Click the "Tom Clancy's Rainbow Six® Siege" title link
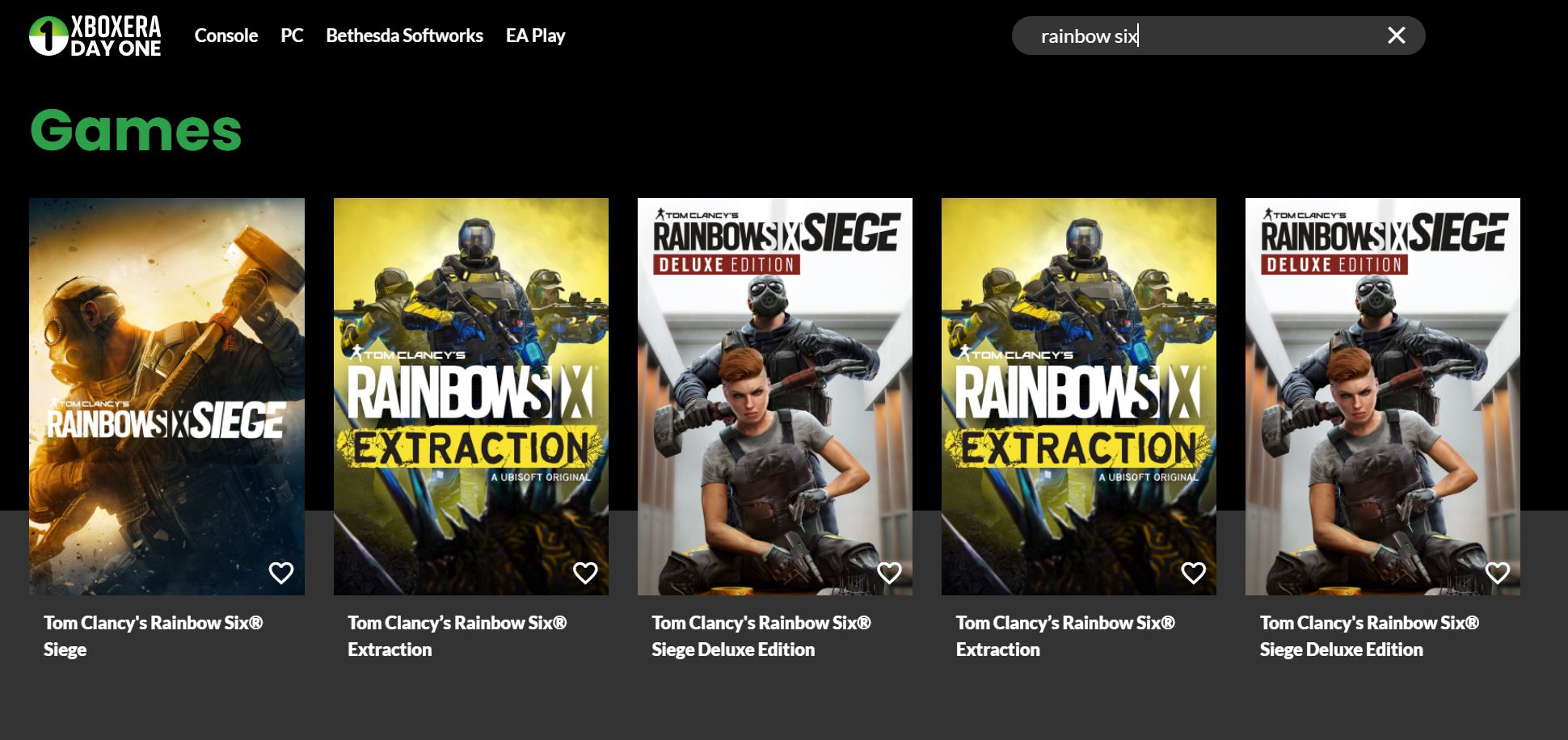 tap(153, 636)
